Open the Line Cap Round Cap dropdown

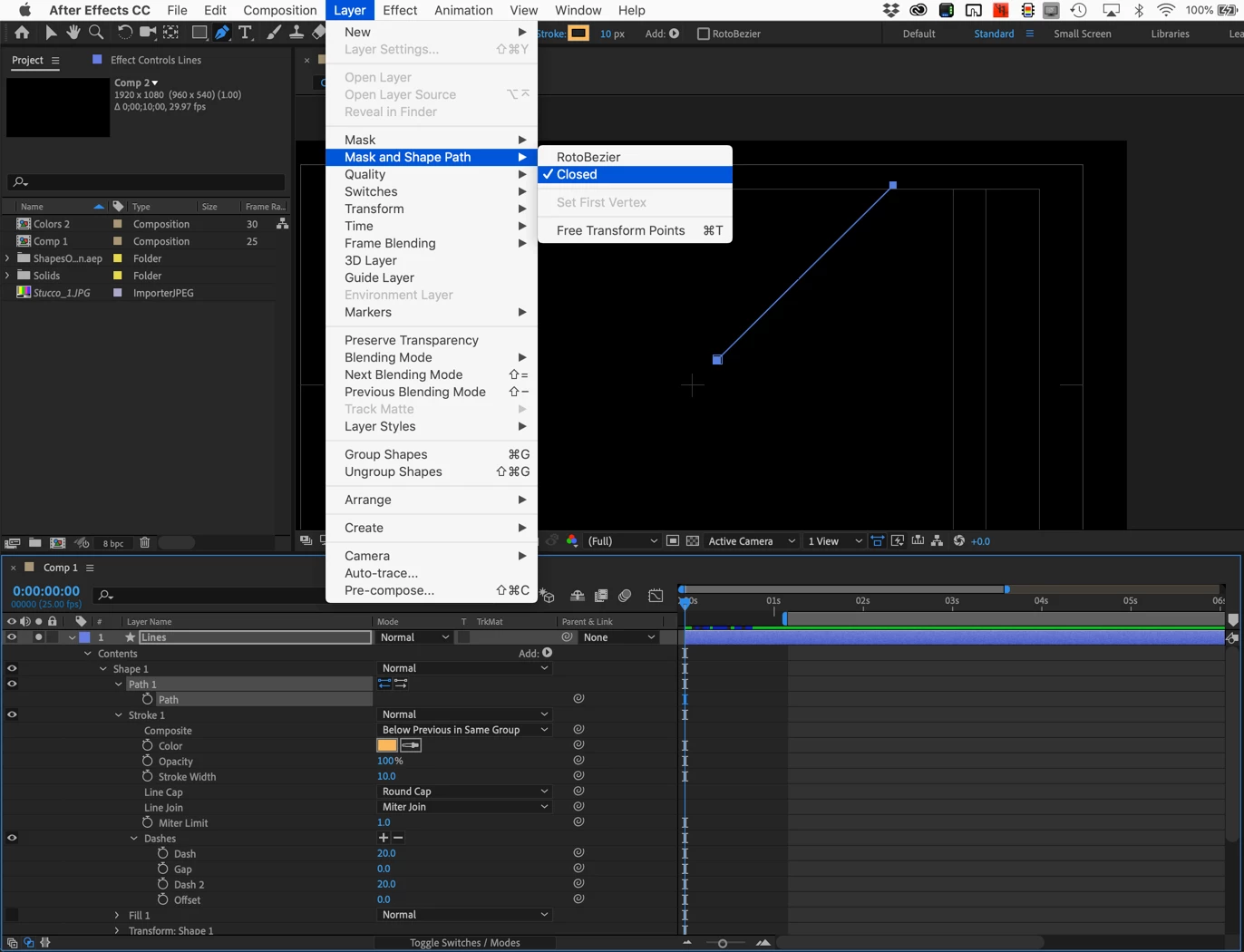point(463,792)
